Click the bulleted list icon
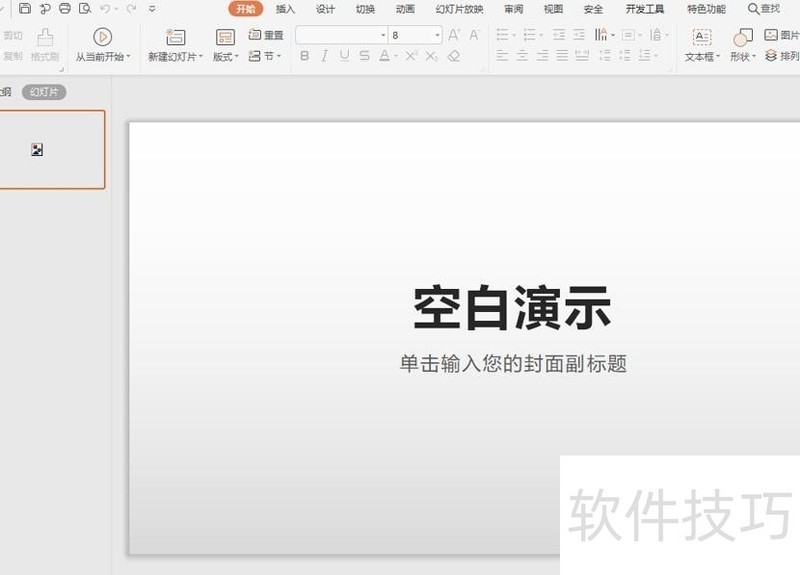The height and width of the screenshot is (575, 800). tap(503, 35)
